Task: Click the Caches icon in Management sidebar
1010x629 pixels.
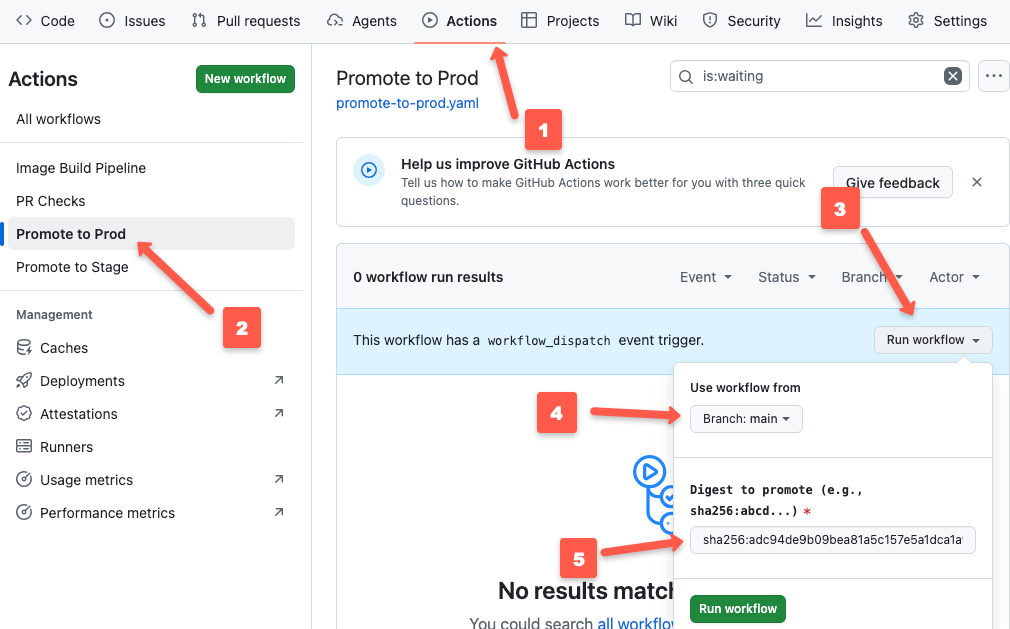Action: (22, 347)
